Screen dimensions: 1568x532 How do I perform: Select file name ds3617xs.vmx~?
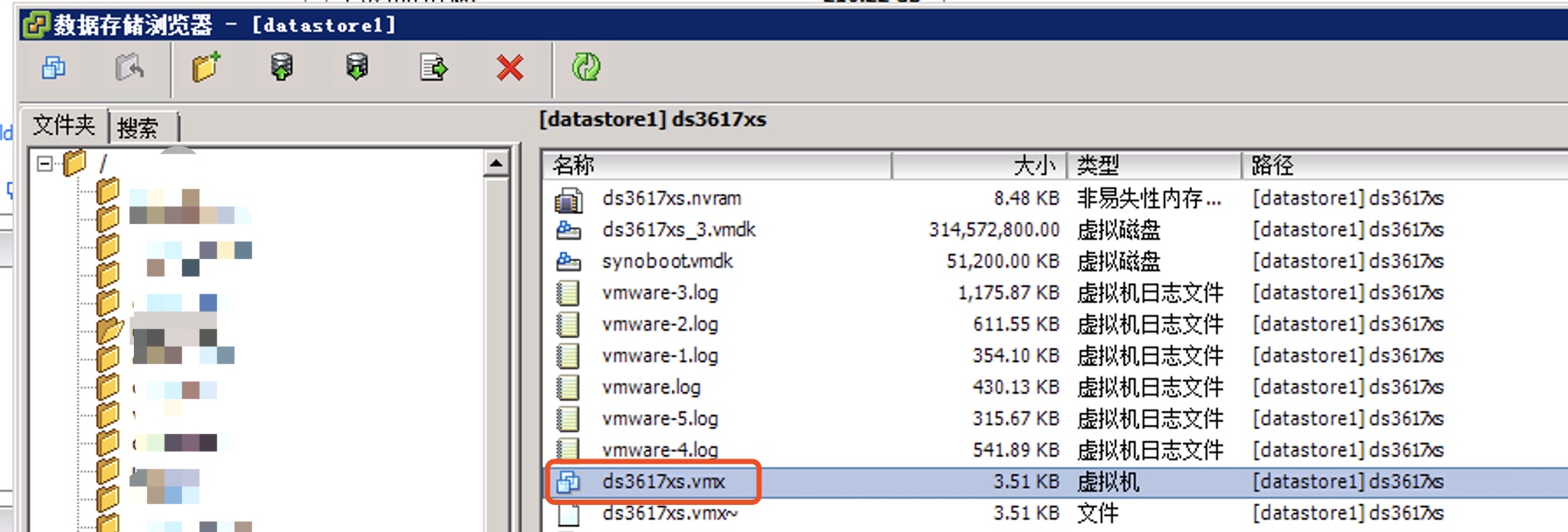point(669,514)
